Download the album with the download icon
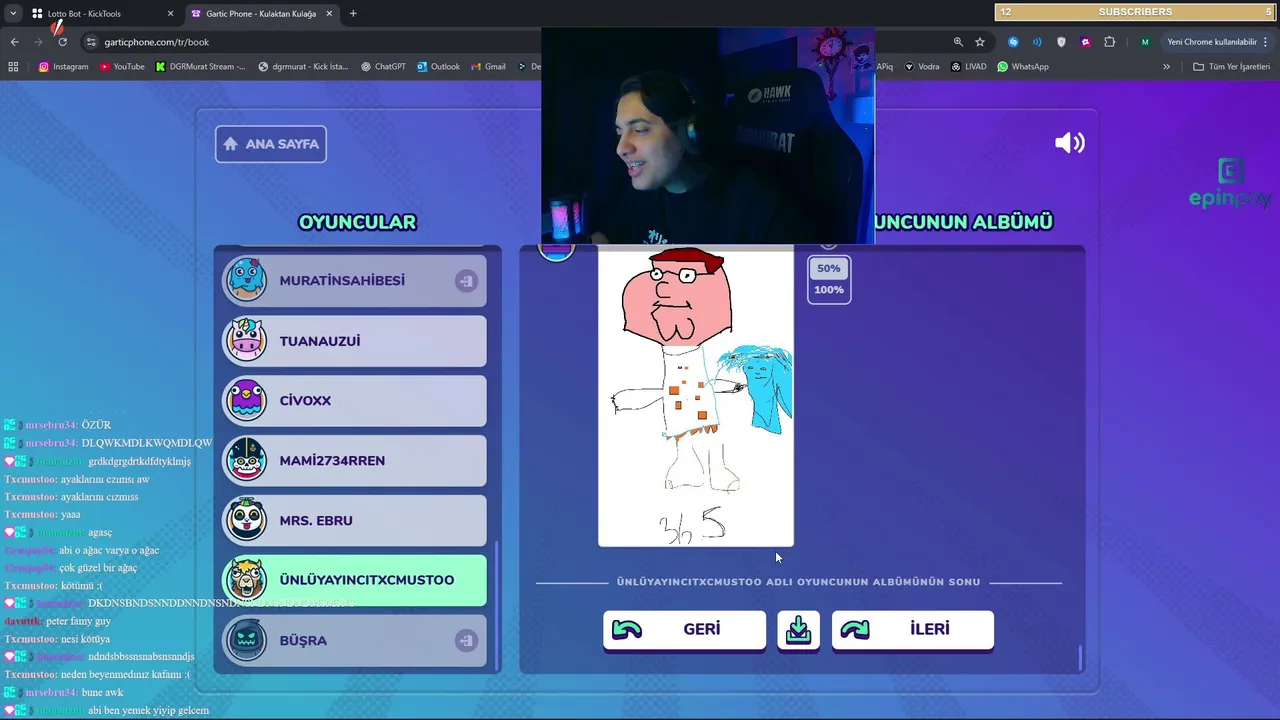 (798, 630)
